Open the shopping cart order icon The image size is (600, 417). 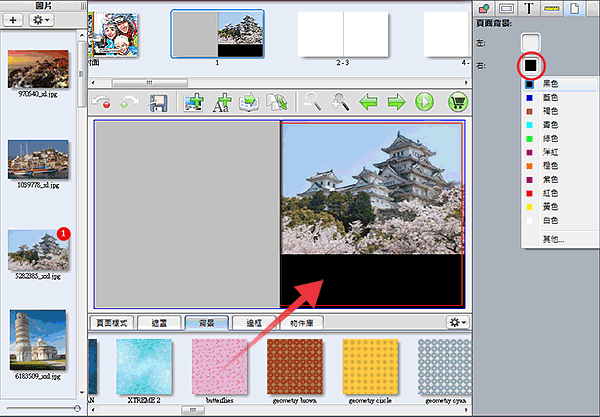[458, 102]
